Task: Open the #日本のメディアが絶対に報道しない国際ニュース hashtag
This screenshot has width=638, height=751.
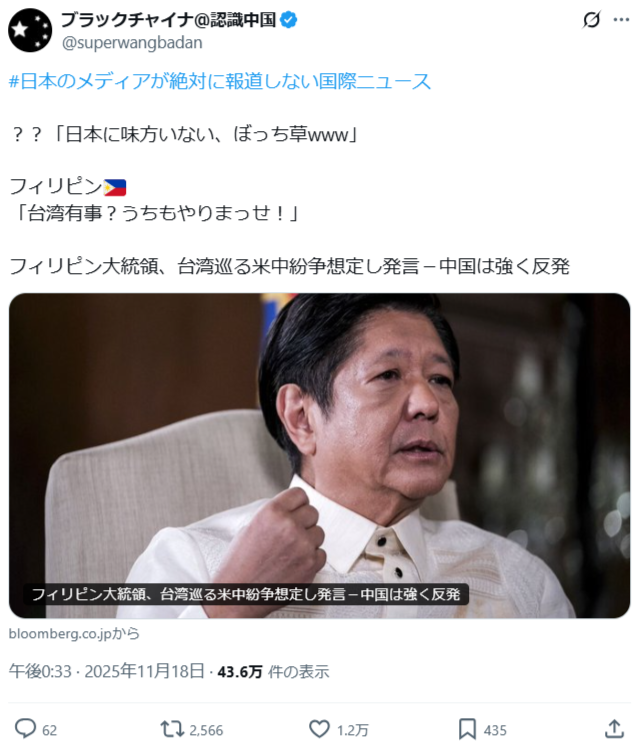Action: pos(220,81)
